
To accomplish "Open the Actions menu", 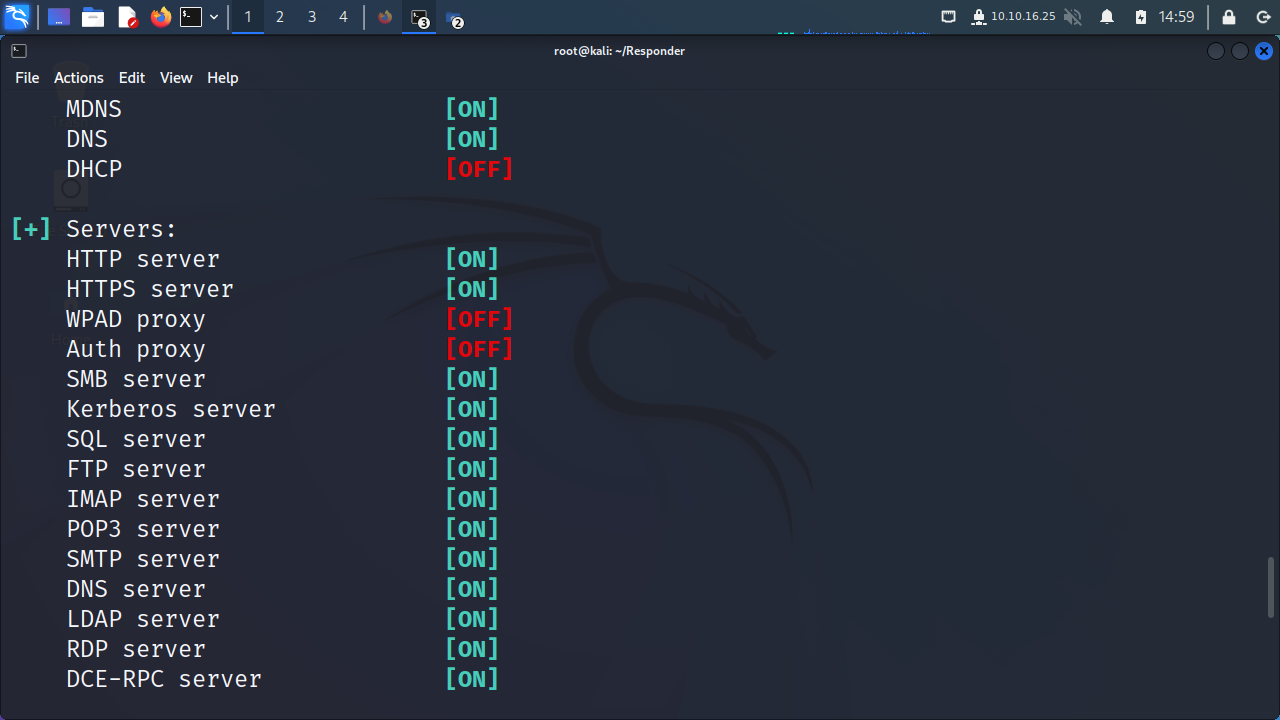I will [79, 78].
